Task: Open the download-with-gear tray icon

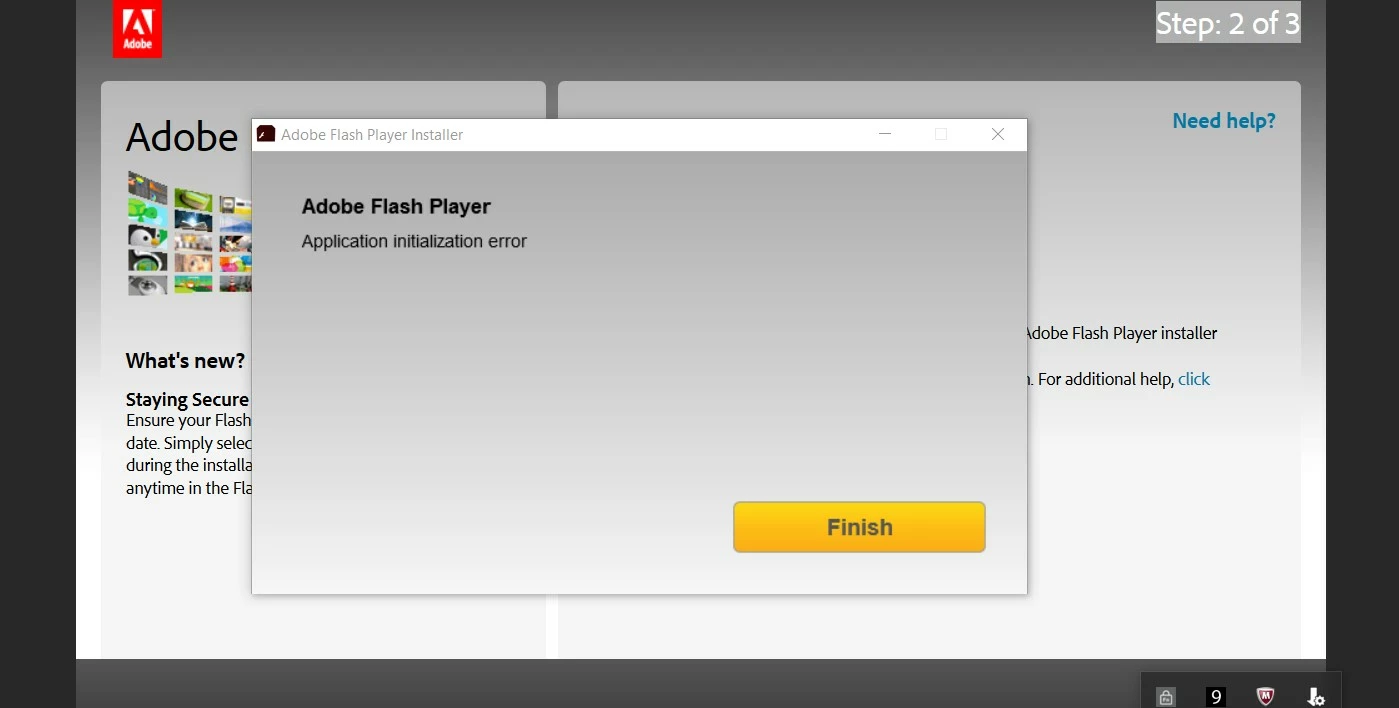Action: [x=1316, y=696]
